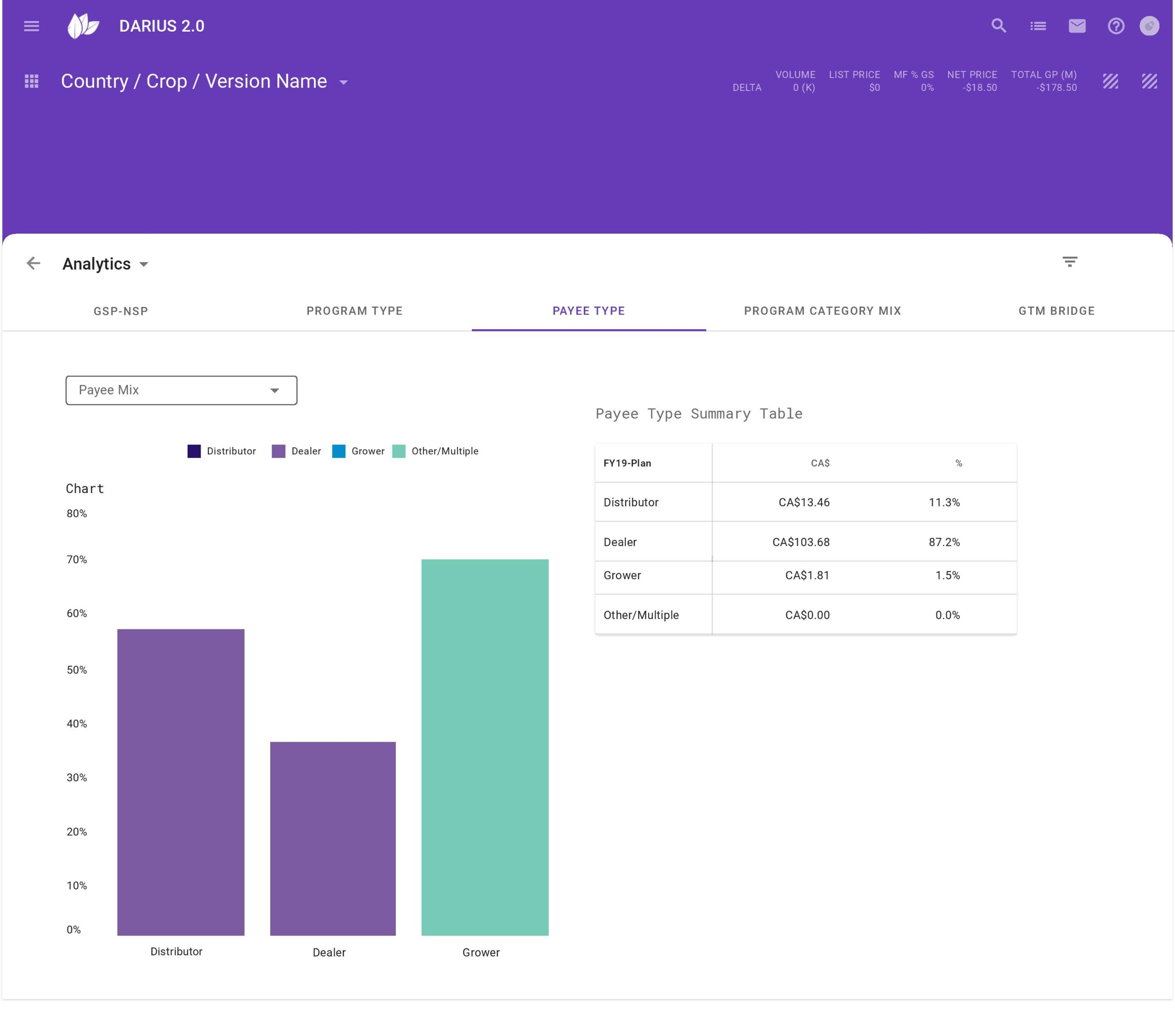The height and width of the screenshot is (1036, 1175).
Task: Open the GTM Bridge tab
Action: click(x=1056, y=311)
